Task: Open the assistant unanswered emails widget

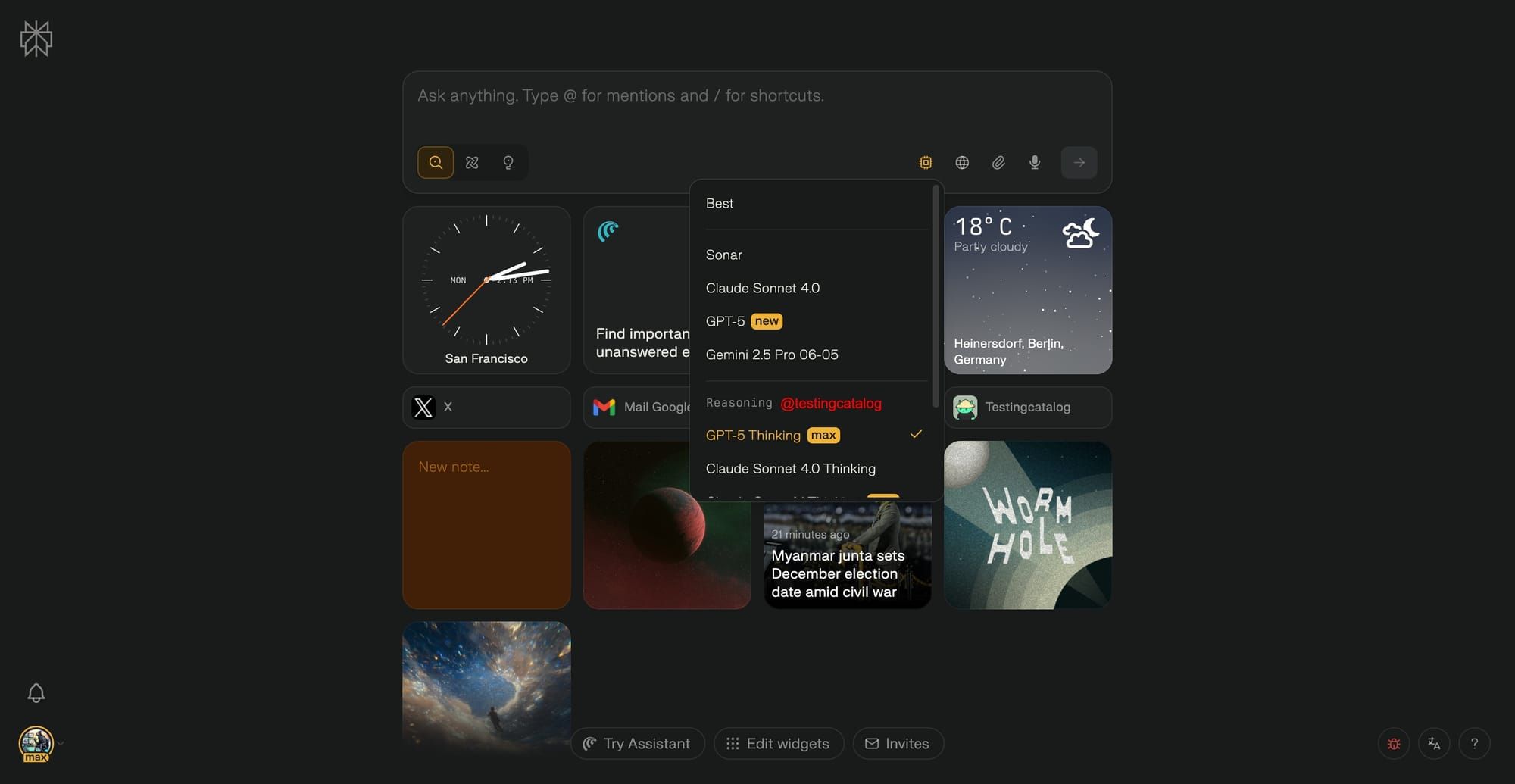Action: pos(637,290)
